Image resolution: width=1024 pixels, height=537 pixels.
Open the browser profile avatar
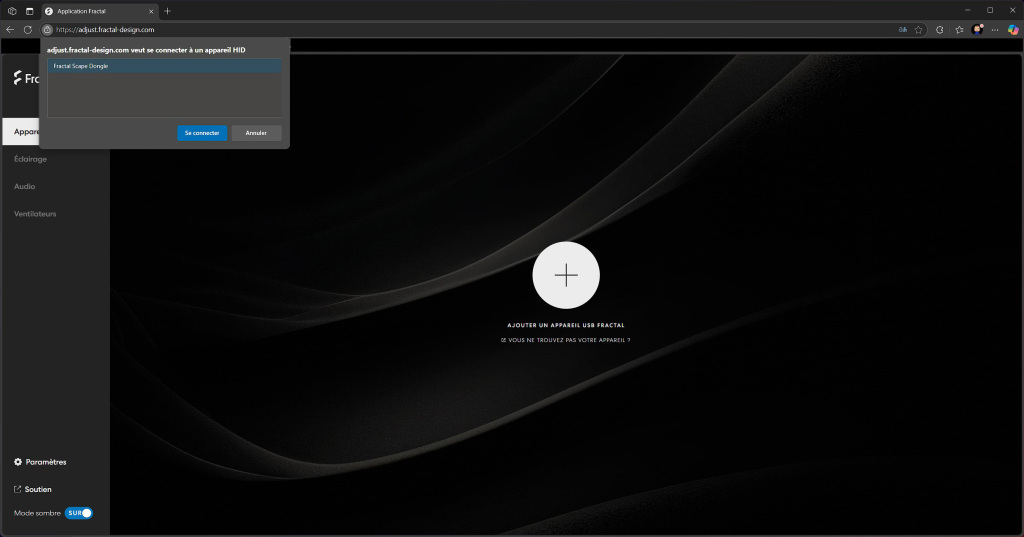click(977, 30)
